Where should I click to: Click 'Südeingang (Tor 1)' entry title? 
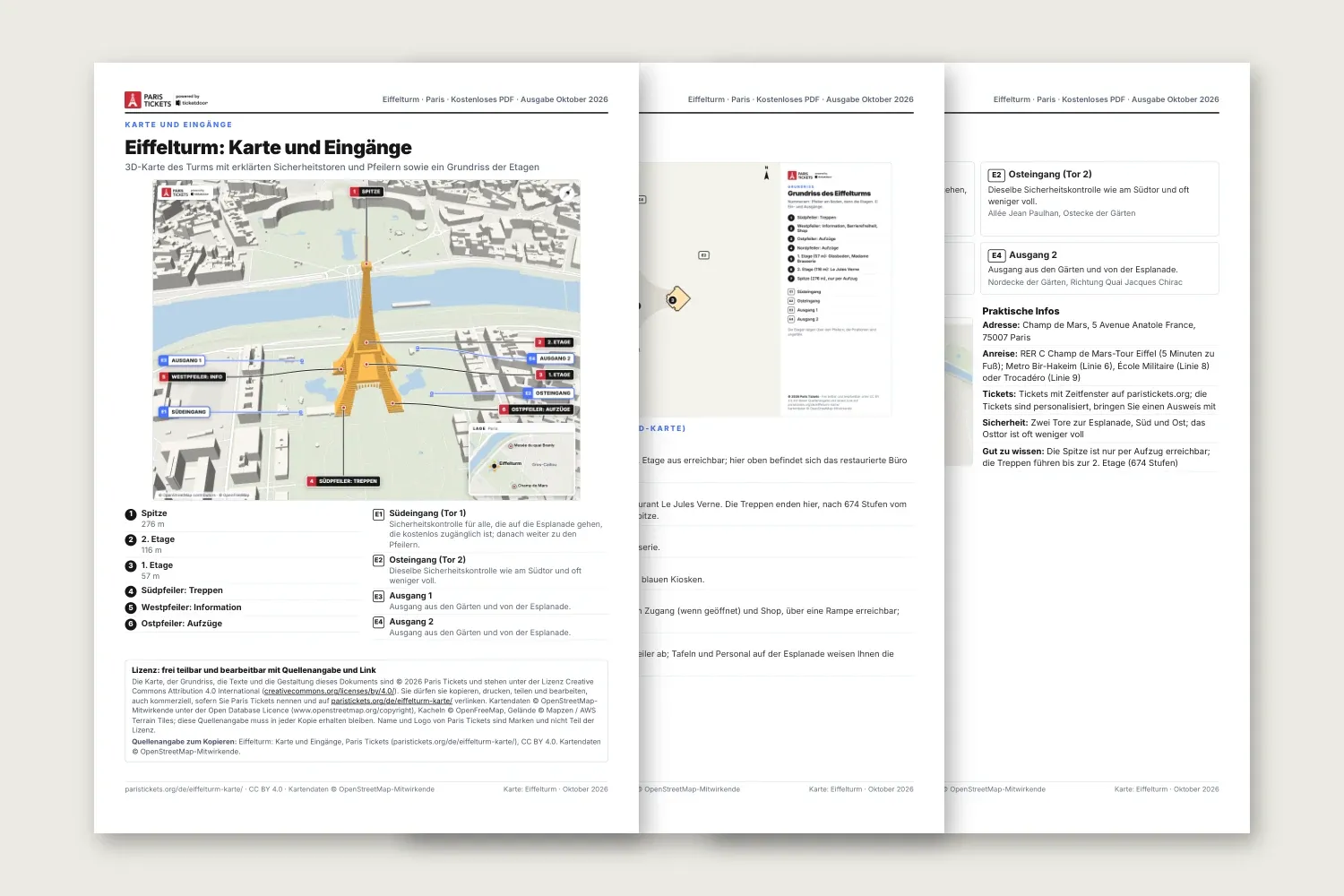point(427,513)
